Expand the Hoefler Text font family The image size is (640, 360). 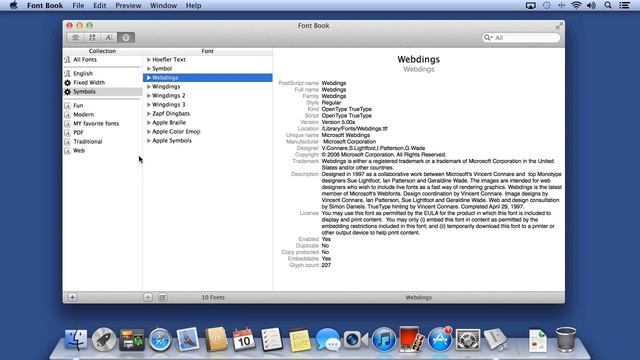(x=149, y=60)
